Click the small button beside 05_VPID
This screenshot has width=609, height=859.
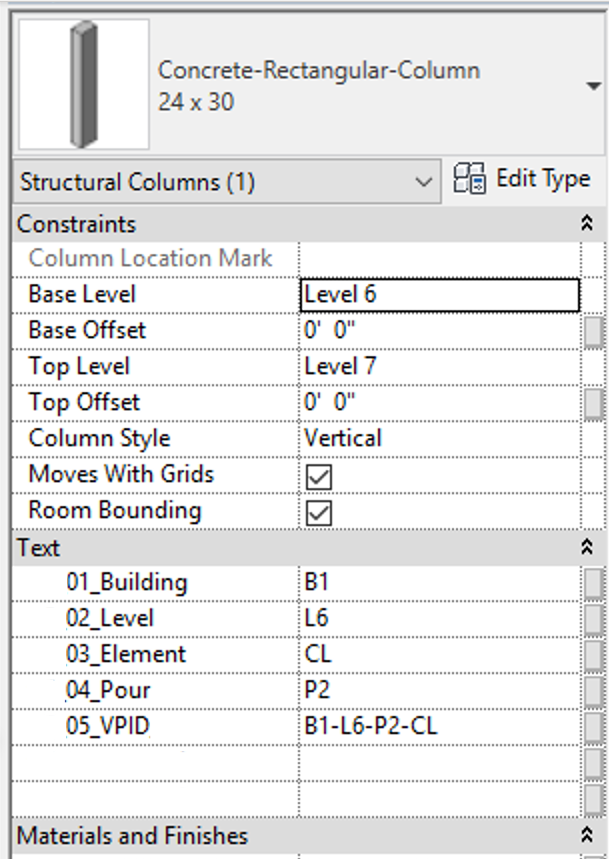pyautogui.click(x=594, y=727)
